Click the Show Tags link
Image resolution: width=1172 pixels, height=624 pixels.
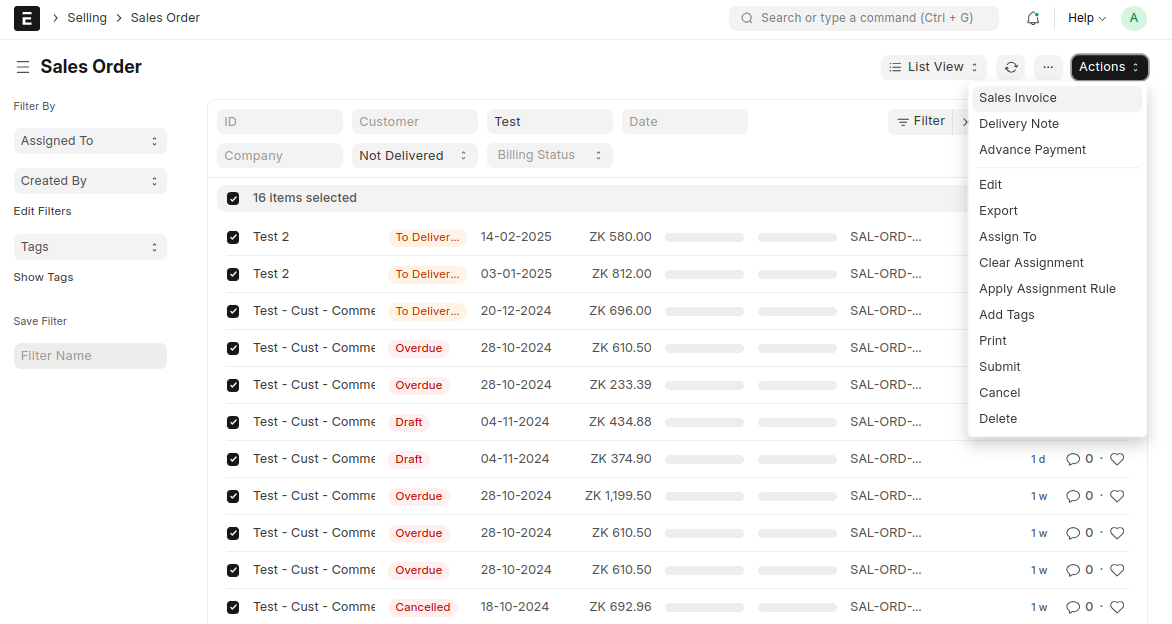43,277
